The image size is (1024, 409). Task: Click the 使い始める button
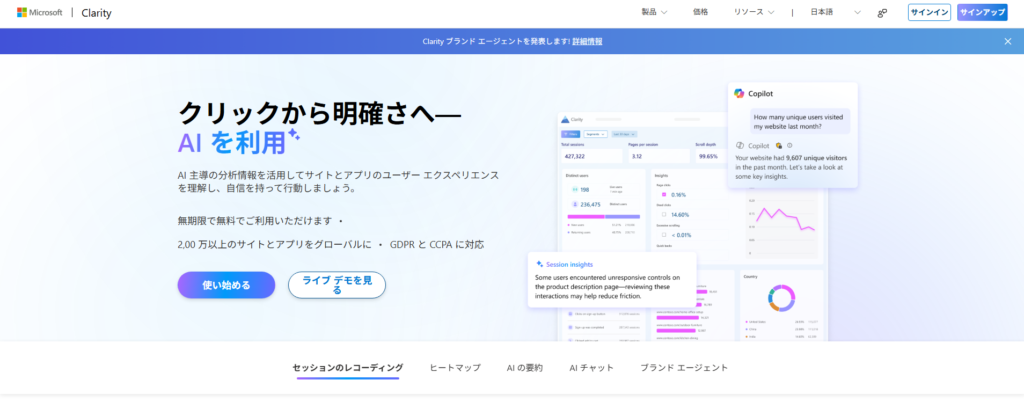[x=226, y=285]
